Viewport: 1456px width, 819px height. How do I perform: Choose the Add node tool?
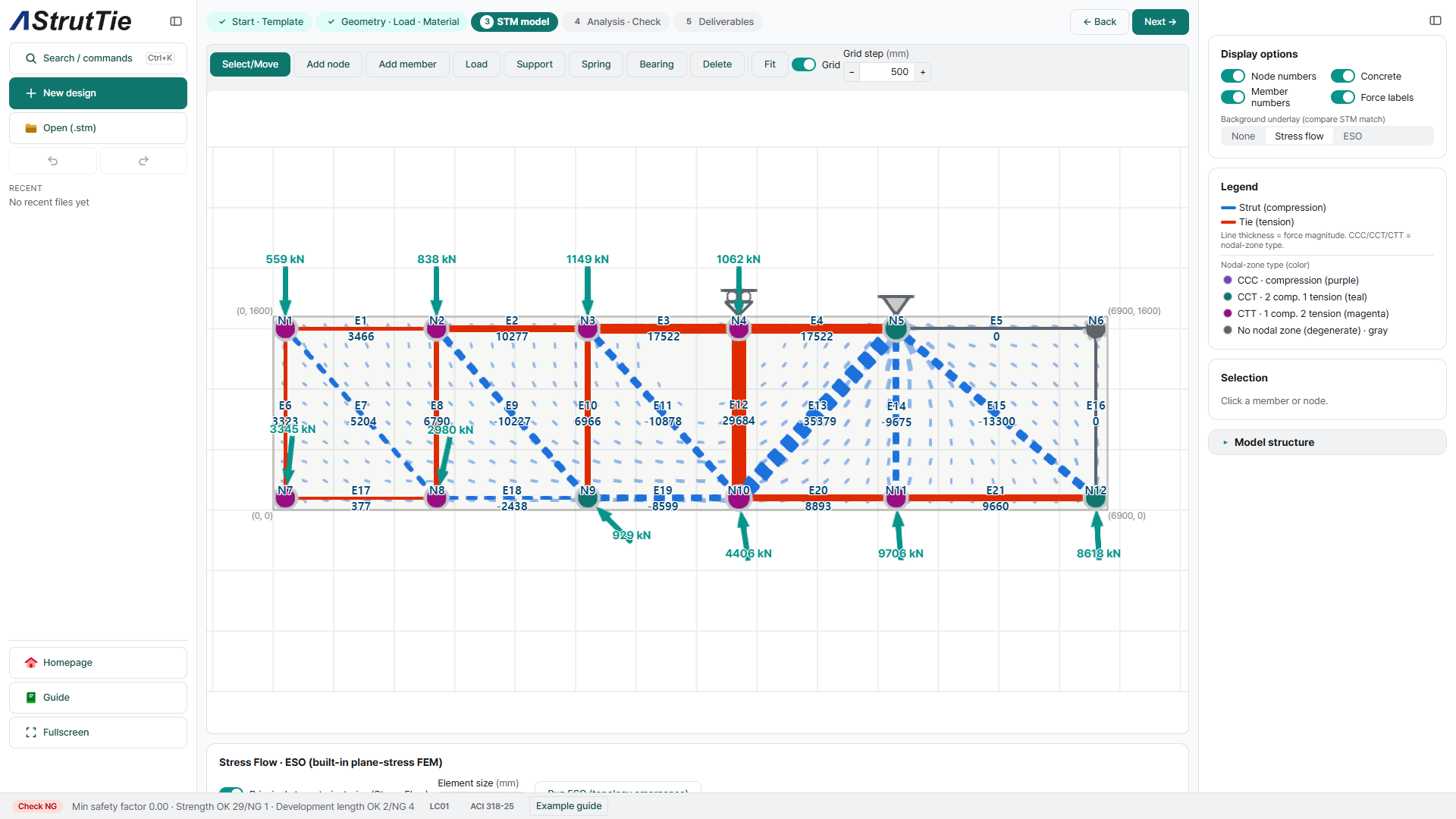[x=328, y=64]
